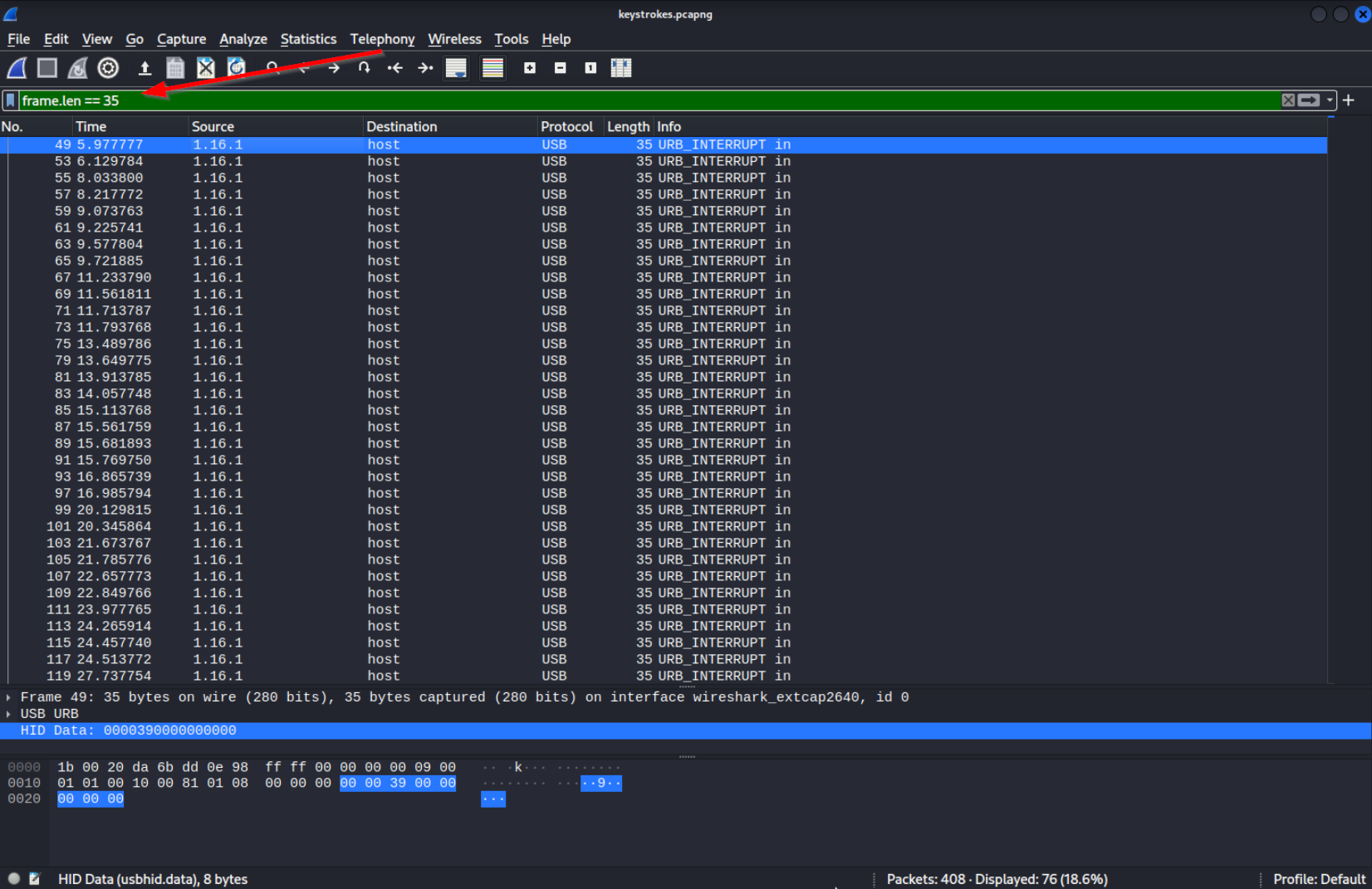Open the Analyze menu
The image size is (1372, 889).
coord(243,39)
